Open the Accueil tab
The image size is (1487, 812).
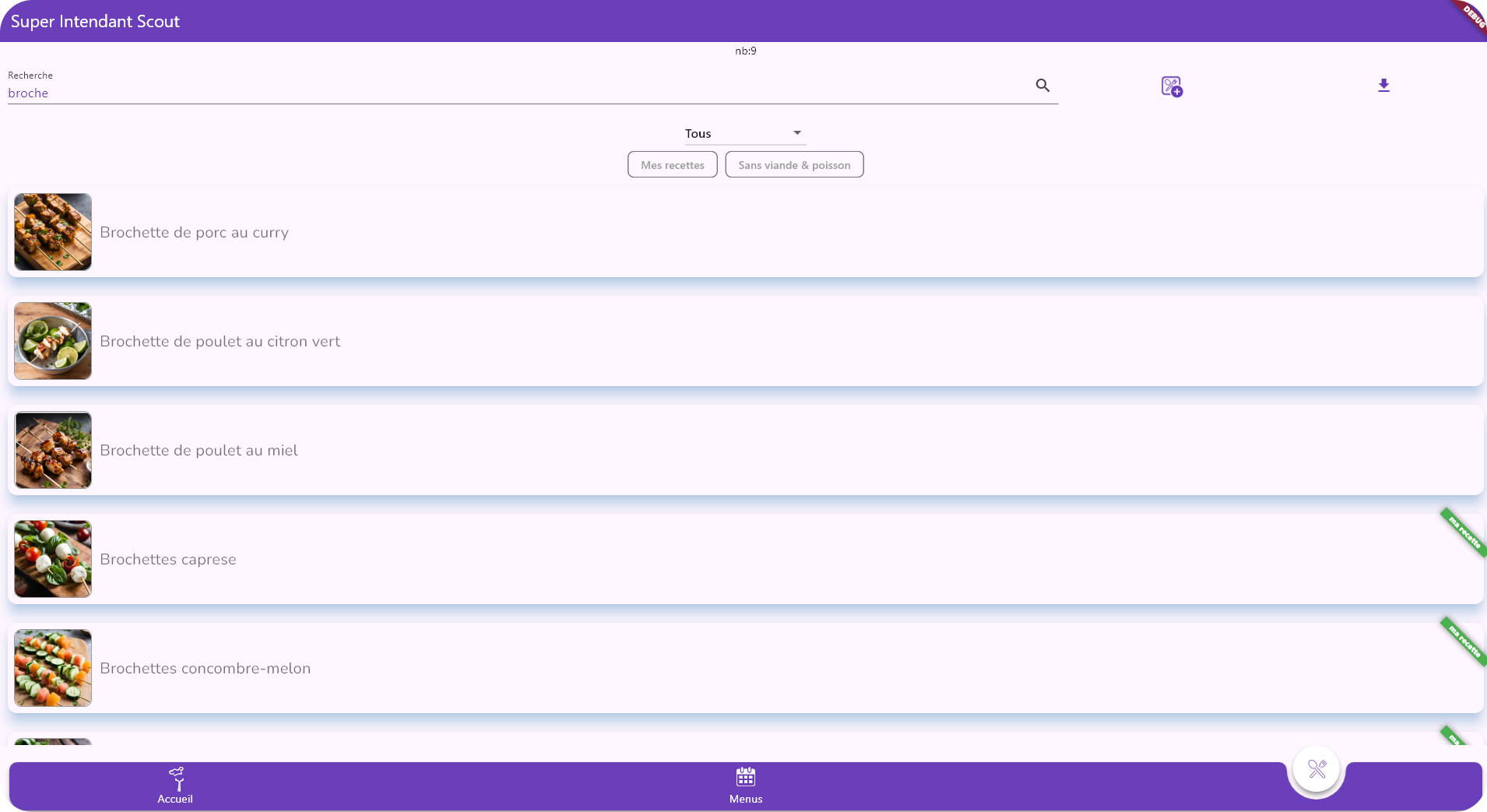tap(175, 786)
